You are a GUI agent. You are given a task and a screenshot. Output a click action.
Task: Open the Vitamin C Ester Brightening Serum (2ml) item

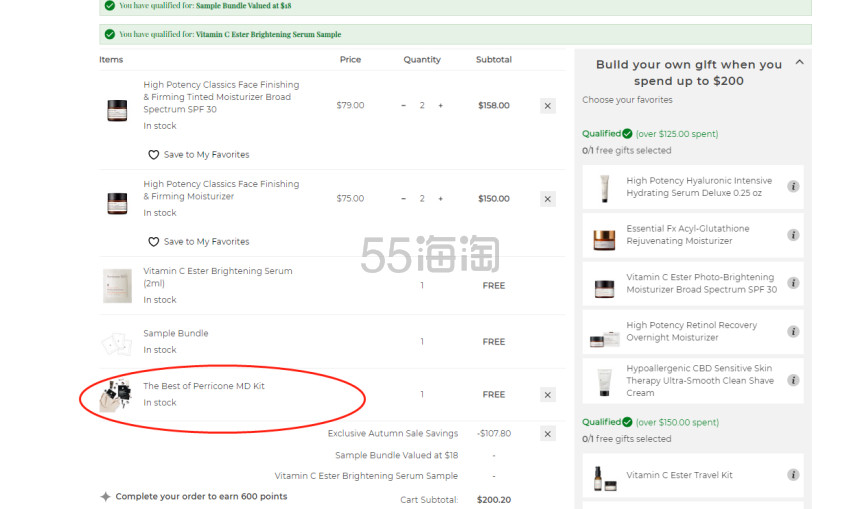(x=218, y=277)
